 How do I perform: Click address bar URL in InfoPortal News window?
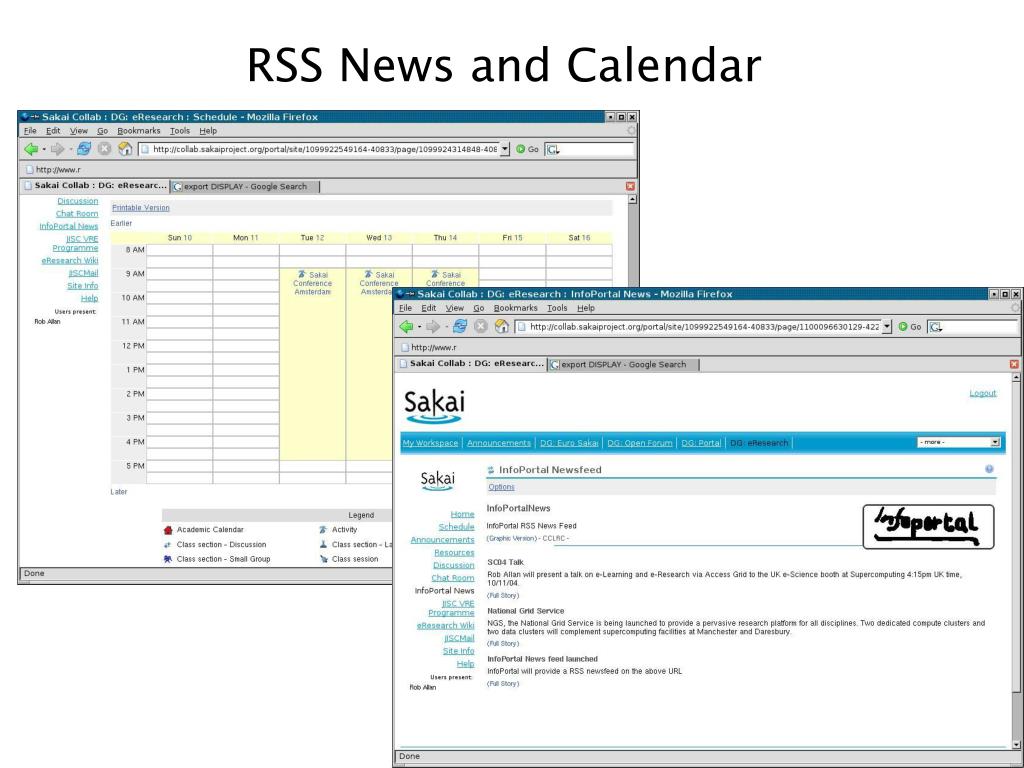(704, 327)
